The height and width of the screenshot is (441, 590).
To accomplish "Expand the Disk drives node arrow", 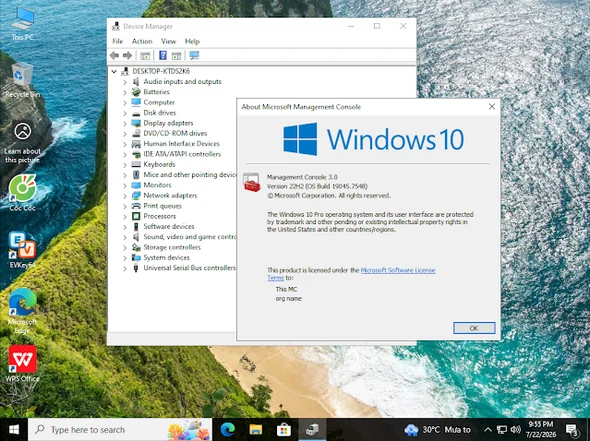I will 125,113.
